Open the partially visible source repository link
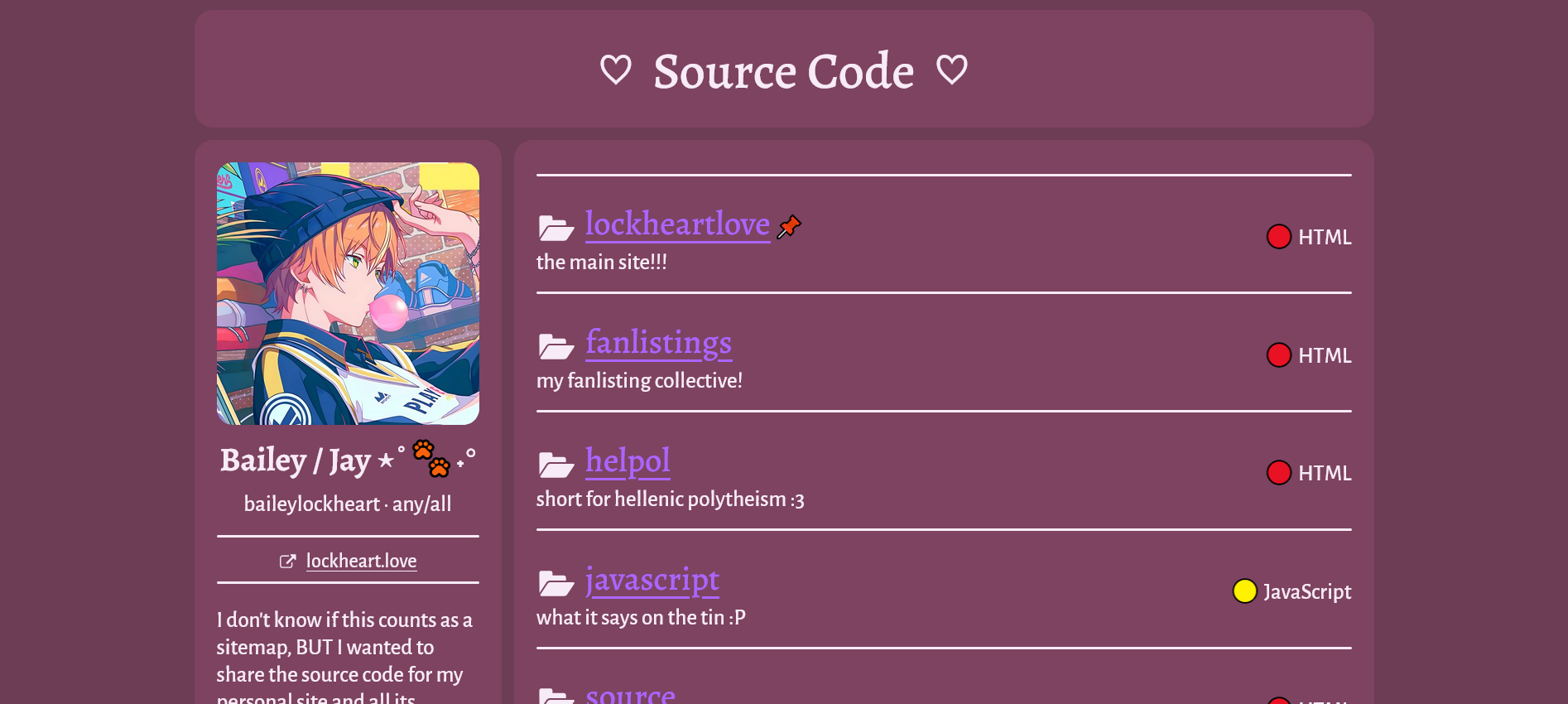Image resolution: width=1568 pixels, height=704 pixels. (630, 693)
